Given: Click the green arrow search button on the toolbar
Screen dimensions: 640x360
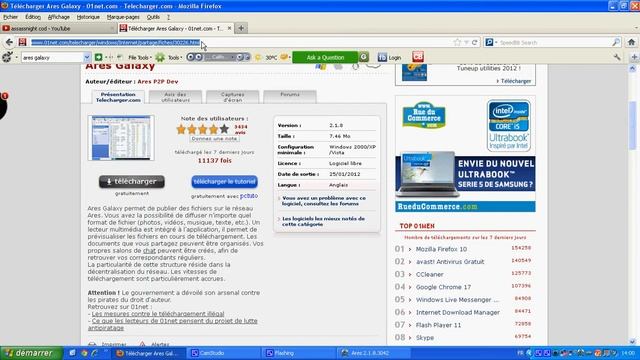Looking at the screenshot, I should pos(98,57).
